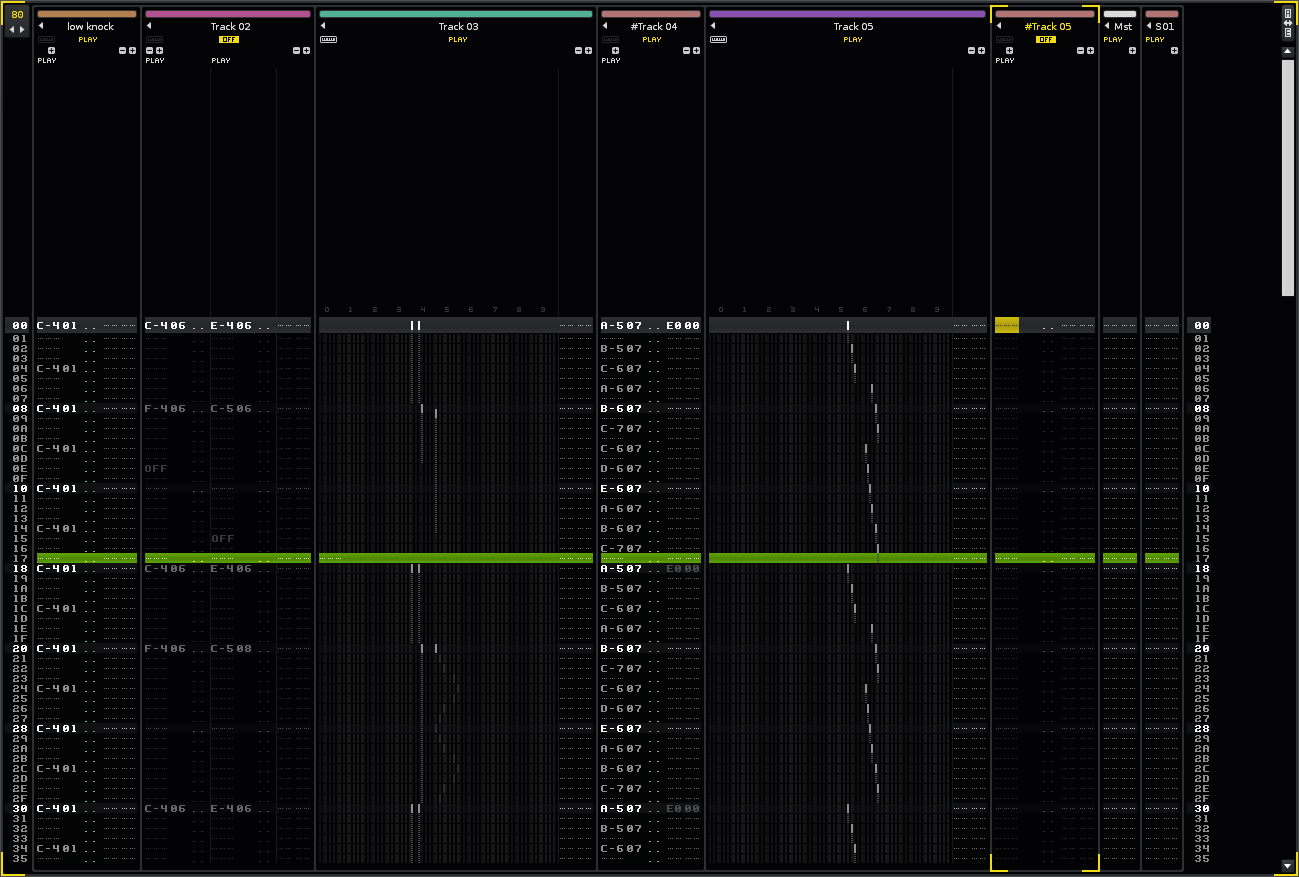Remove an effect column from Track 03

tap(579, 50)
